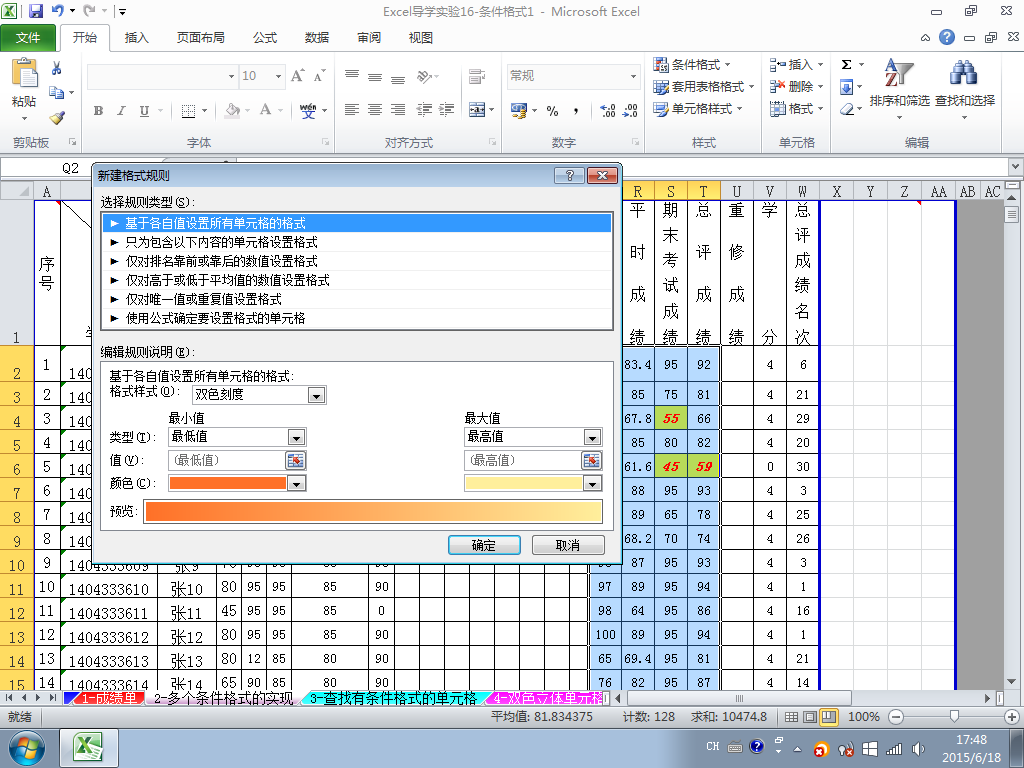Click the minimum value range selector icon
This screenshot has height=768, width=1024.
tap(296, 460)
